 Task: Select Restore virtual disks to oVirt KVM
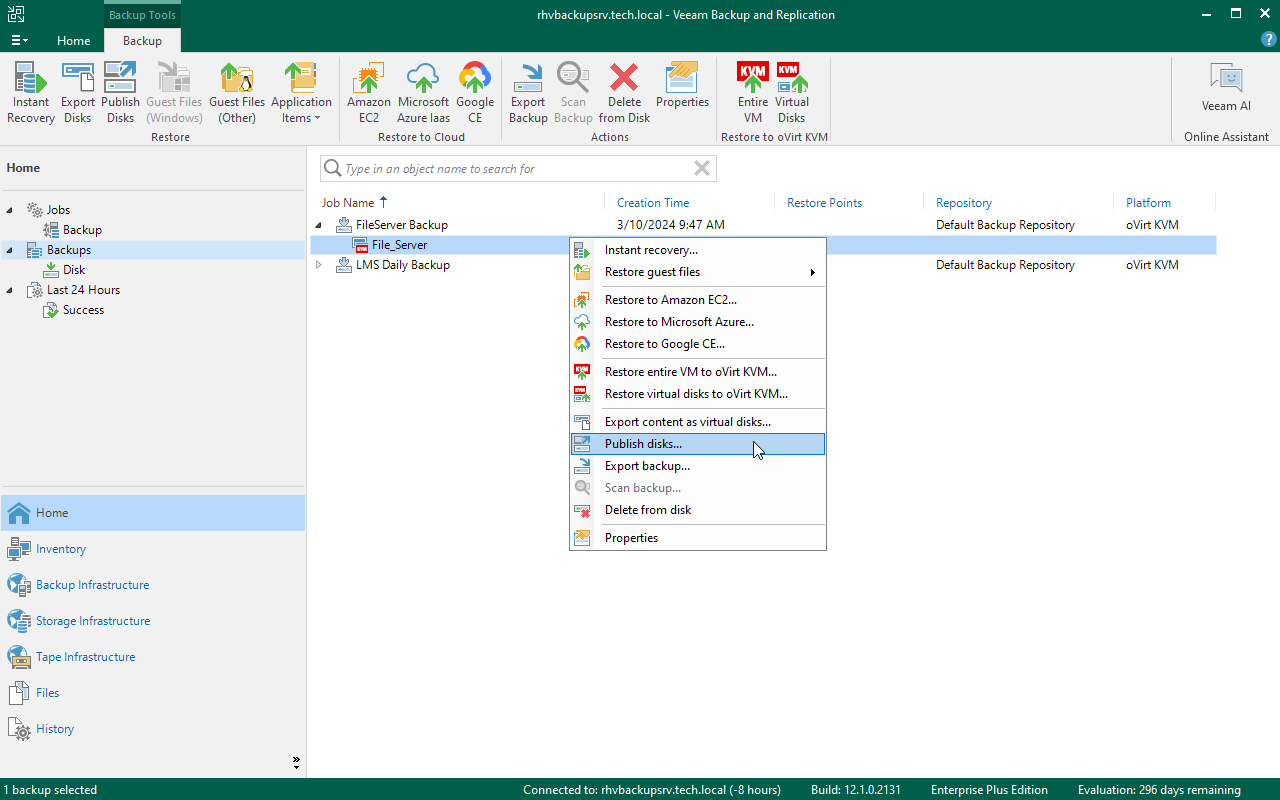click(698, 394)
